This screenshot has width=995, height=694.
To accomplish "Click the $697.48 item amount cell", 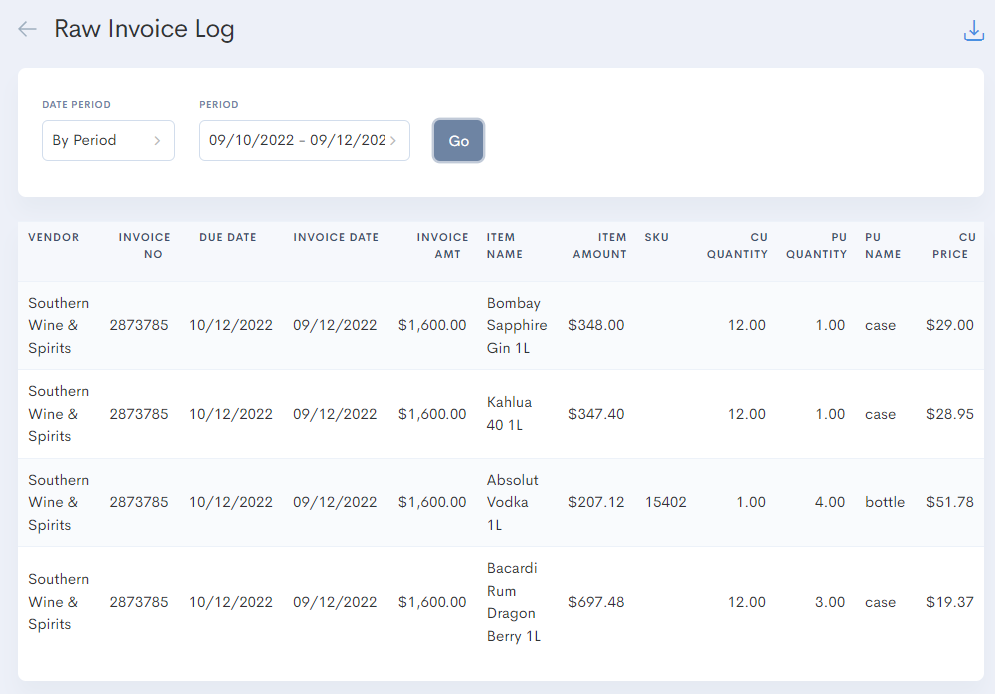I will pyautogui.click(x=596, y=602).
